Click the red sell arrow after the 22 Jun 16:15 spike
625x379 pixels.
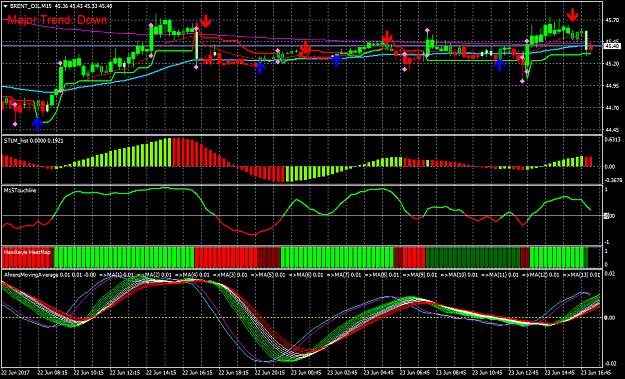206,21
